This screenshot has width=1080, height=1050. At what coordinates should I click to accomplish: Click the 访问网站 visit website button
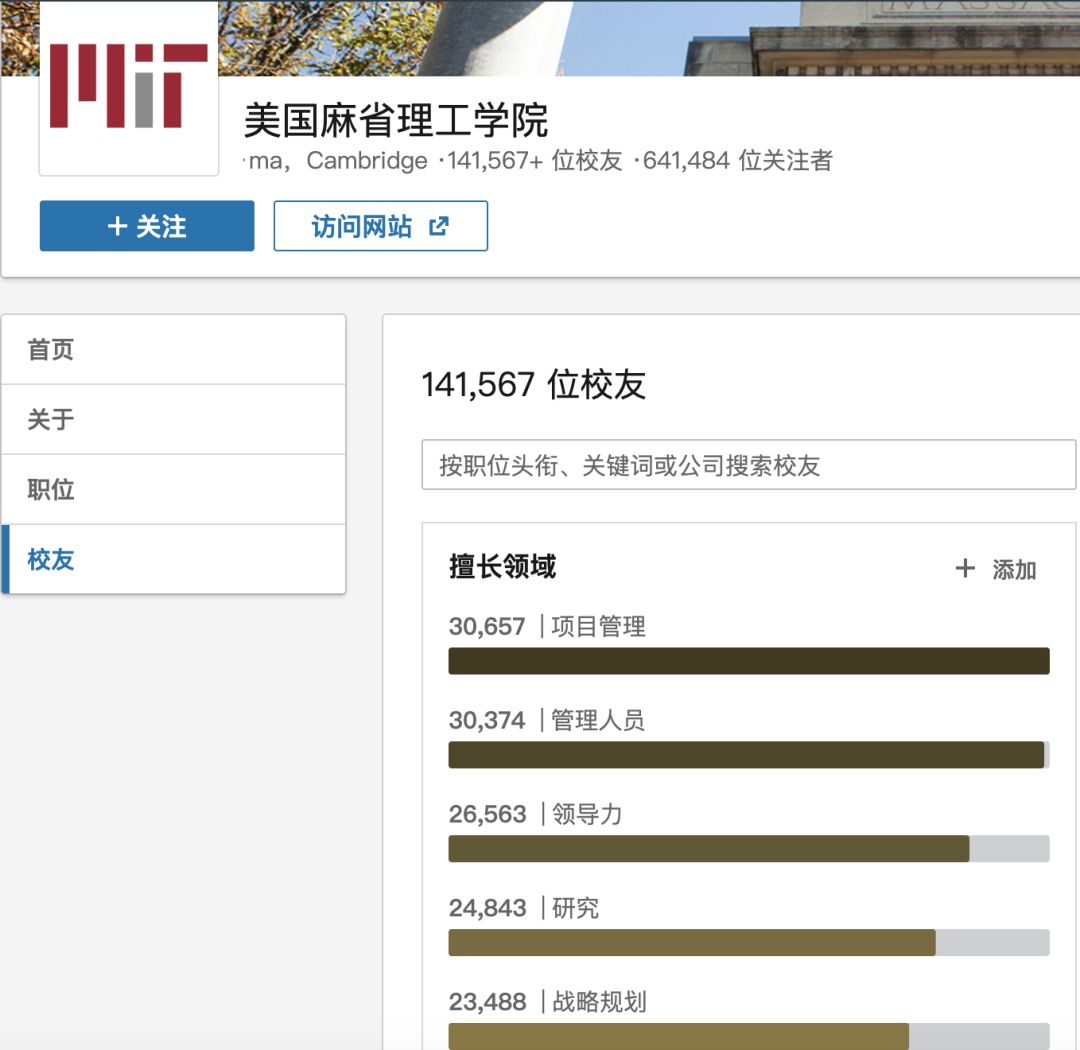(x=381, y=226)
